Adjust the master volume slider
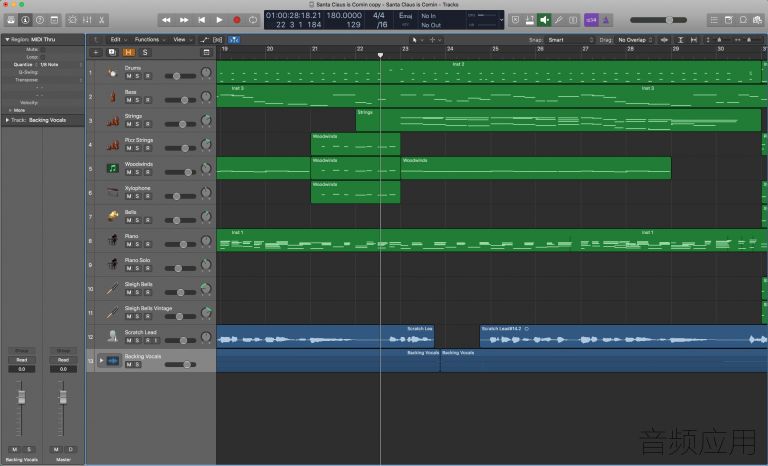The height and width of the screenshot is (466, 768). click(x=658, y=20)
